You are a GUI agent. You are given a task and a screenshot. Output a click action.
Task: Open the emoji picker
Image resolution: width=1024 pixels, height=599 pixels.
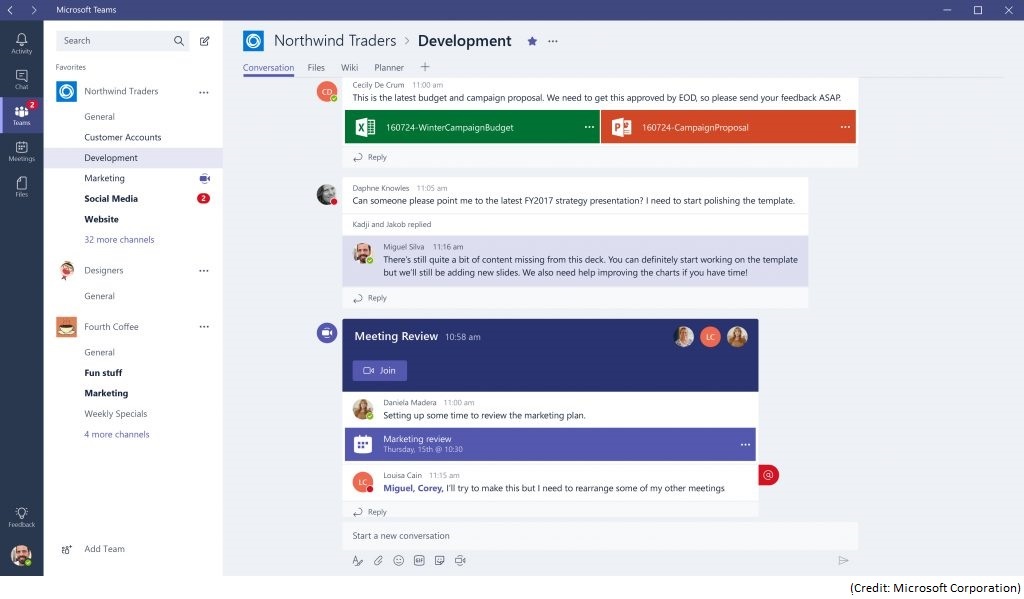tap(398, 560)
